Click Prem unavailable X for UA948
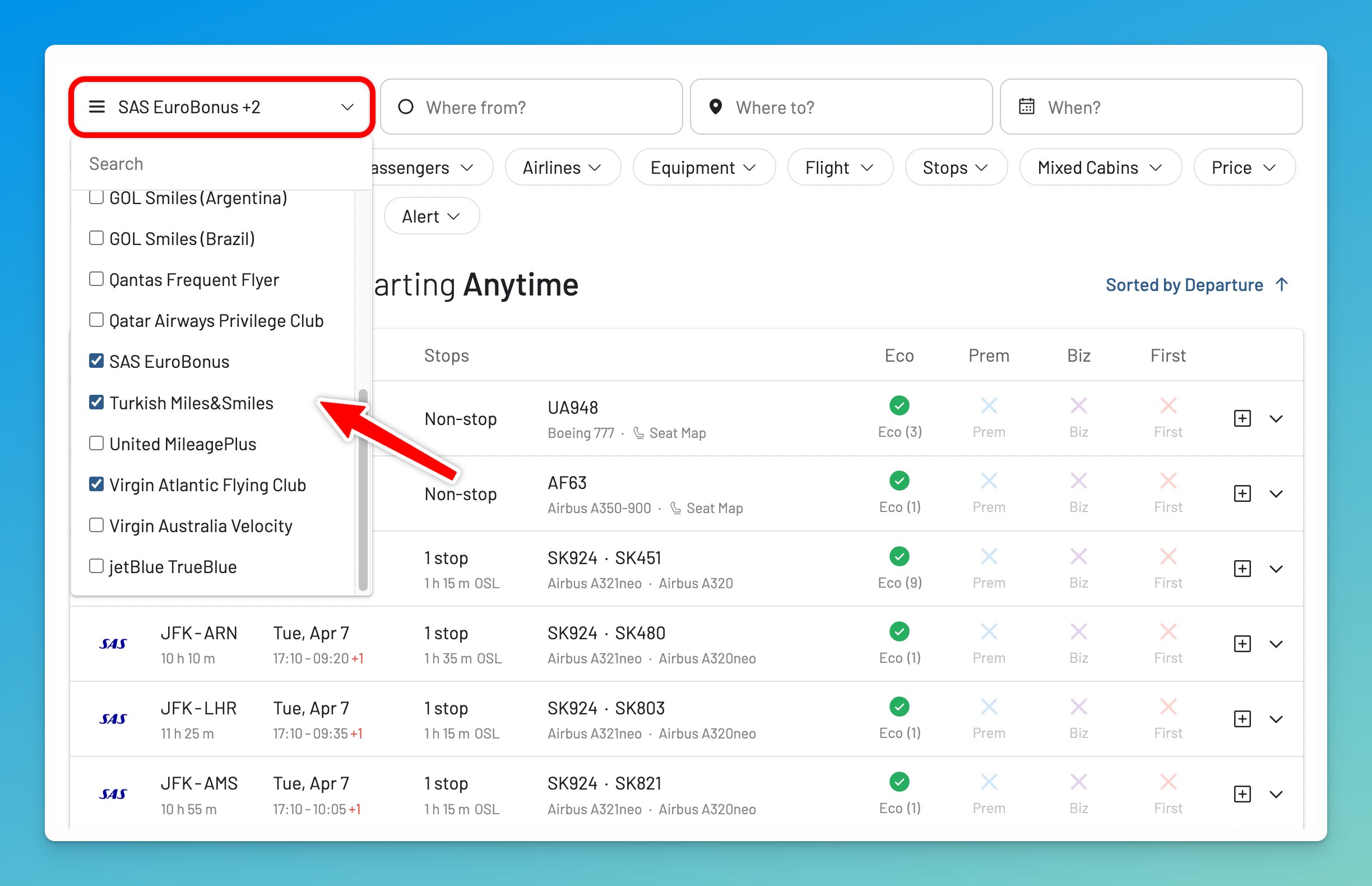The width and height of the screenshot is (1372, 886). (x=989, y=405)
